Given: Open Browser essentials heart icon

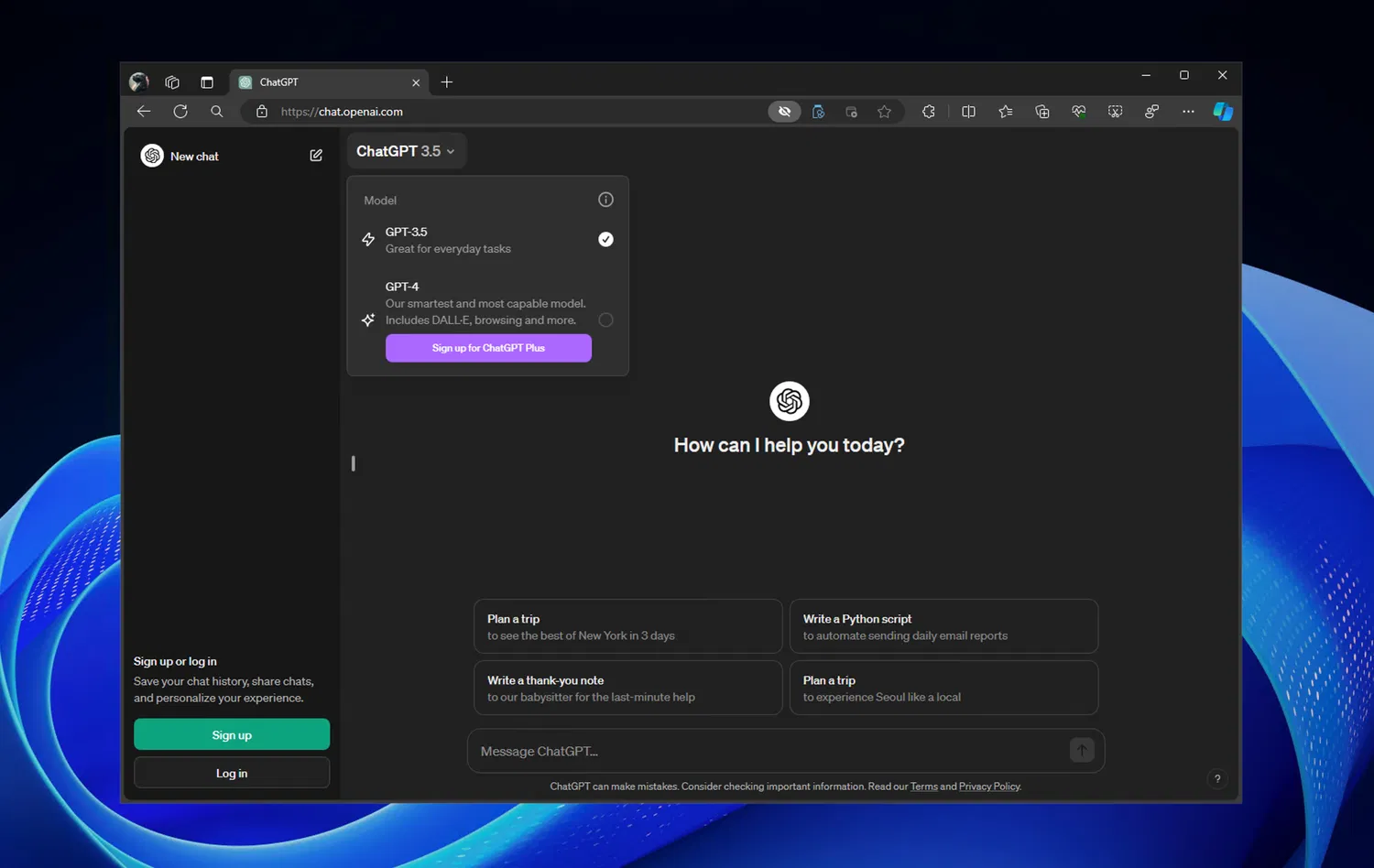Looking at the screenshot, I should [x=1079, y=112].
